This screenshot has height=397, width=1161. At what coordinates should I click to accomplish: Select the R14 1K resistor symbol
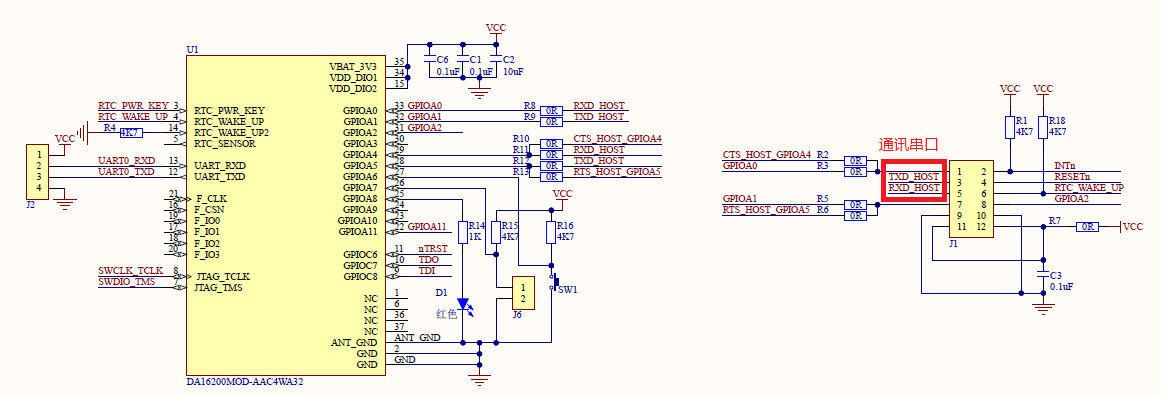click(x=463, y=232)
